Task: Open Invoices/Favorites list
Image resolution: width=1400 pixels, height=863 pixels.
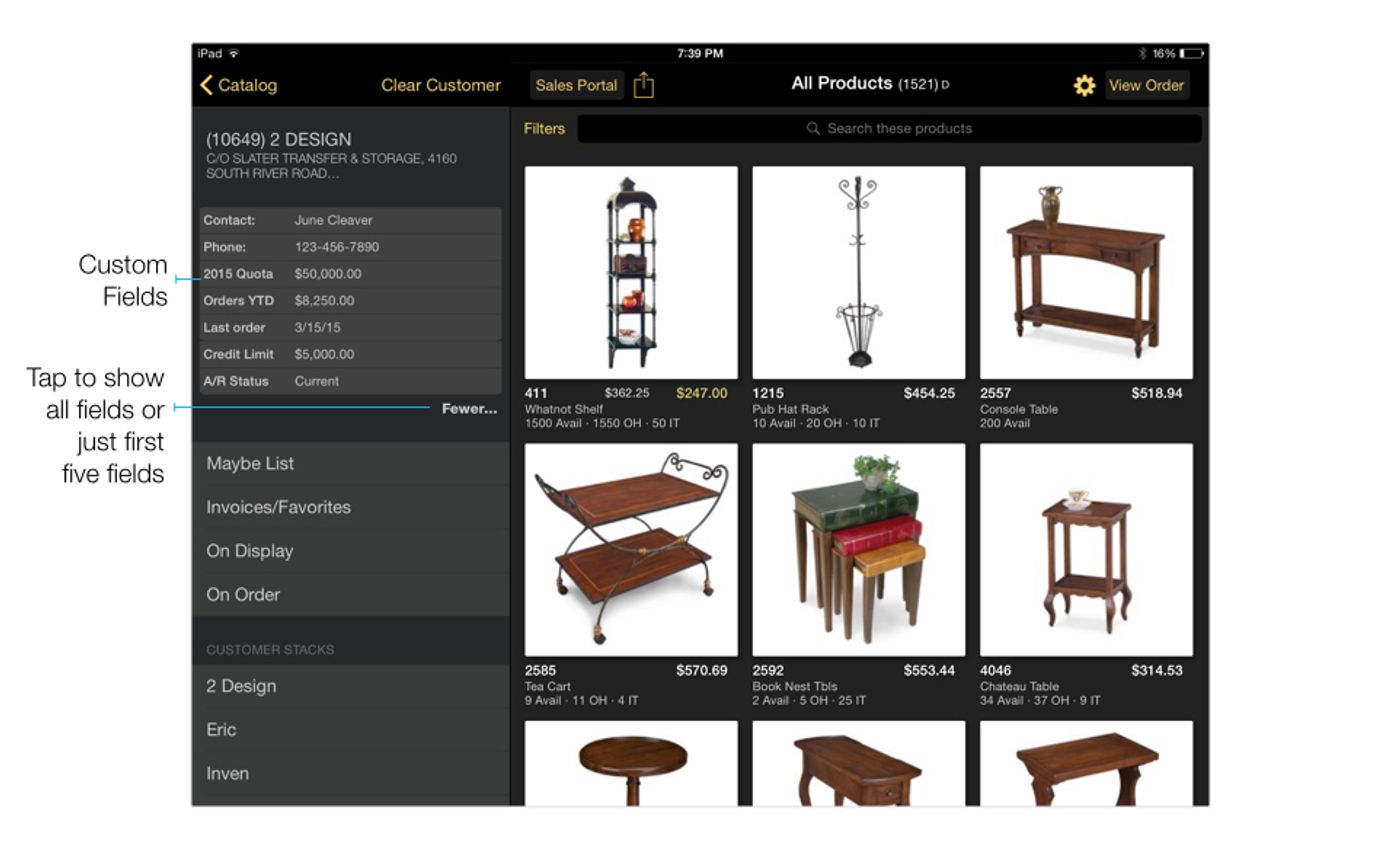Action: (351, 507)
